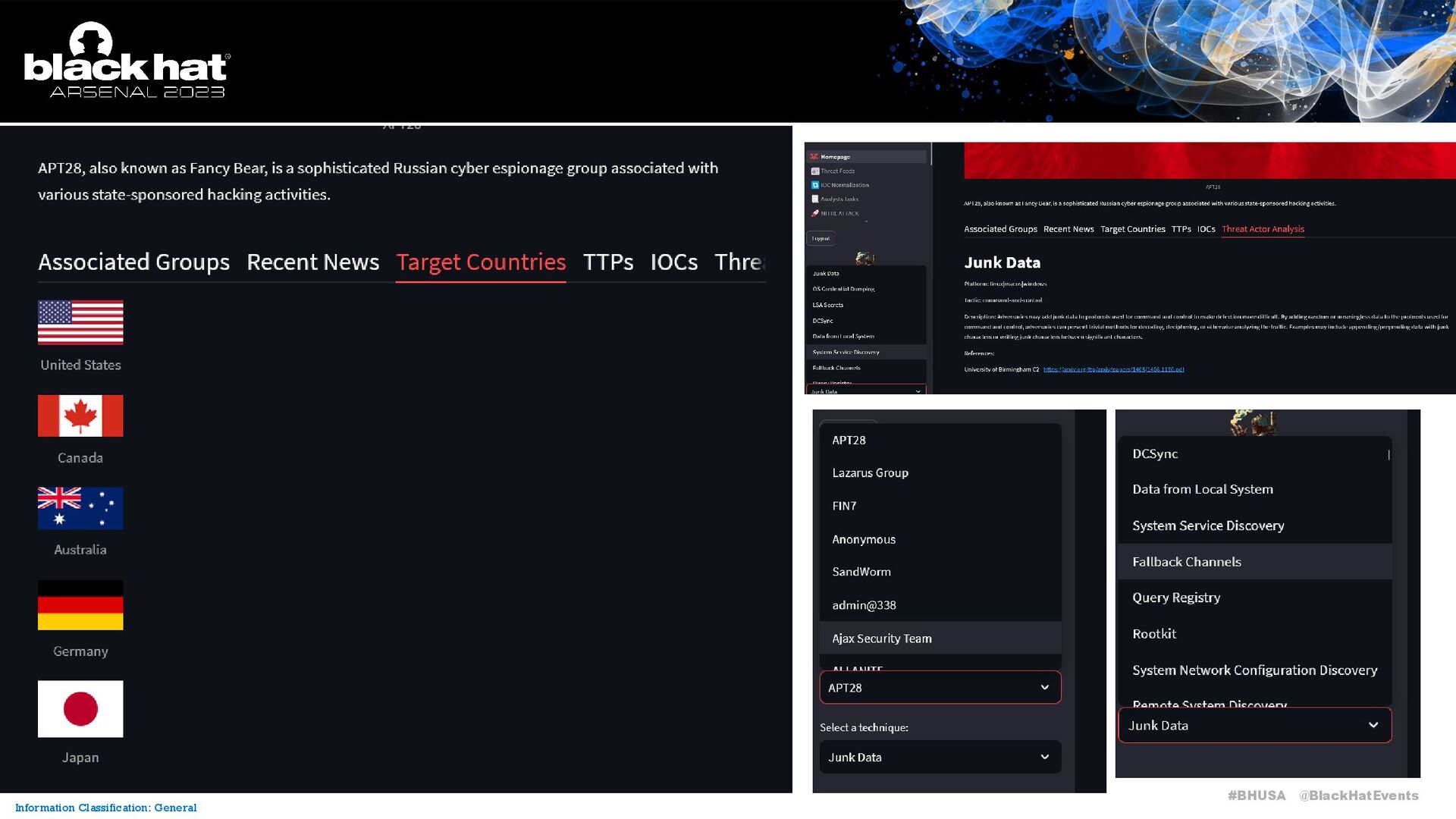
Task: Click the Australia flag image
Action: [x=80, y=508]
